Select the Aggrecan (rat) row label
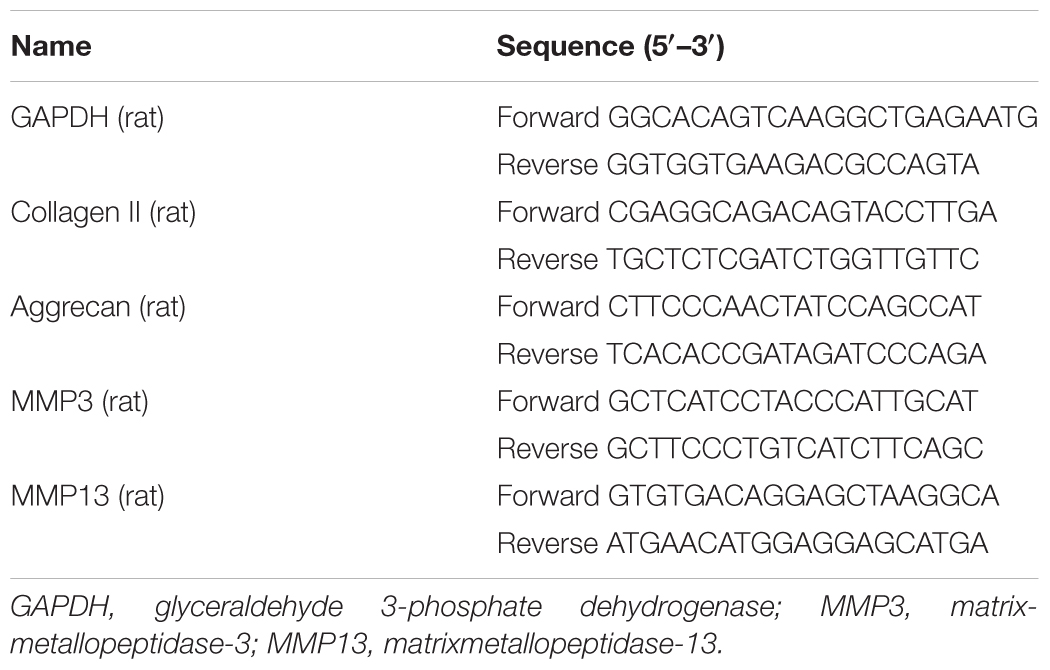Image resolution: width=1050 pixels, height=670 pixels. (x=98, y=307)
